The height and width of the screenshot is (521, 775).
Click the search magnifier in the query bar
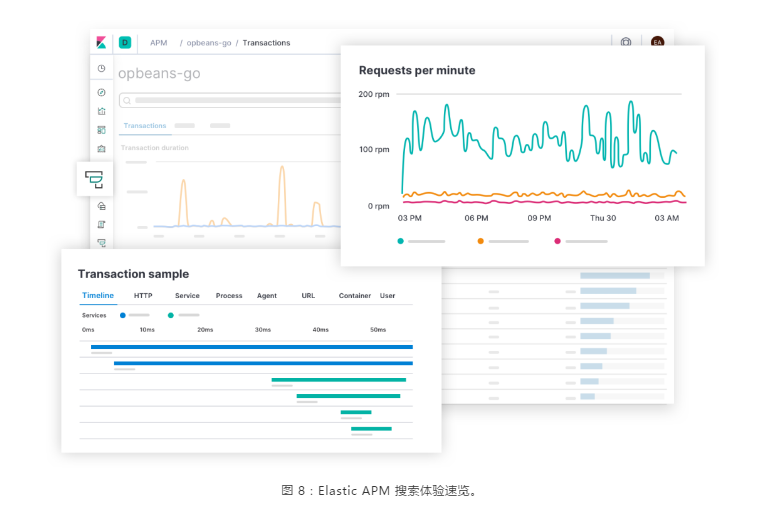point(127,100)
